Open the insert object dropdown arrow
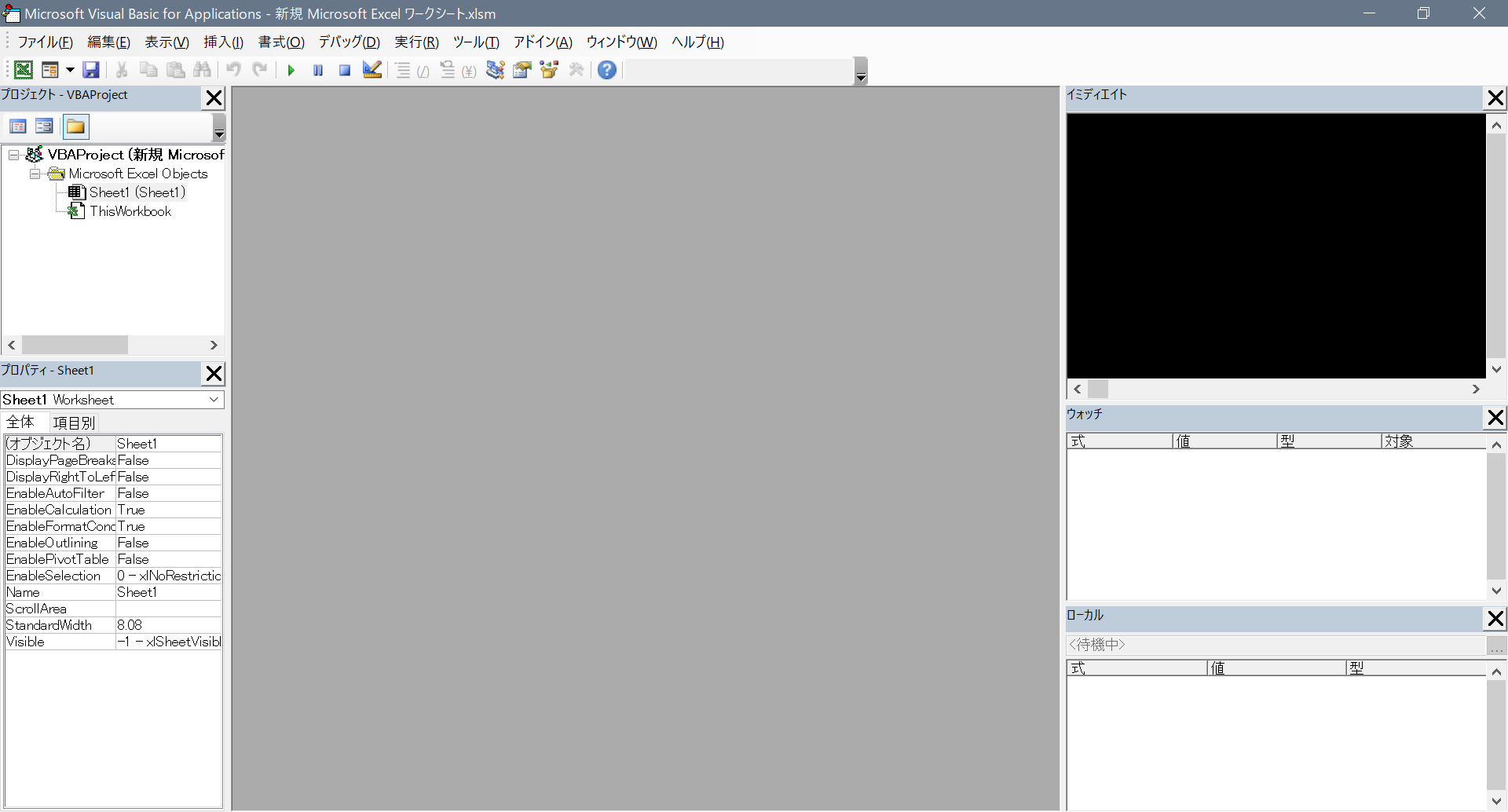 70,70
